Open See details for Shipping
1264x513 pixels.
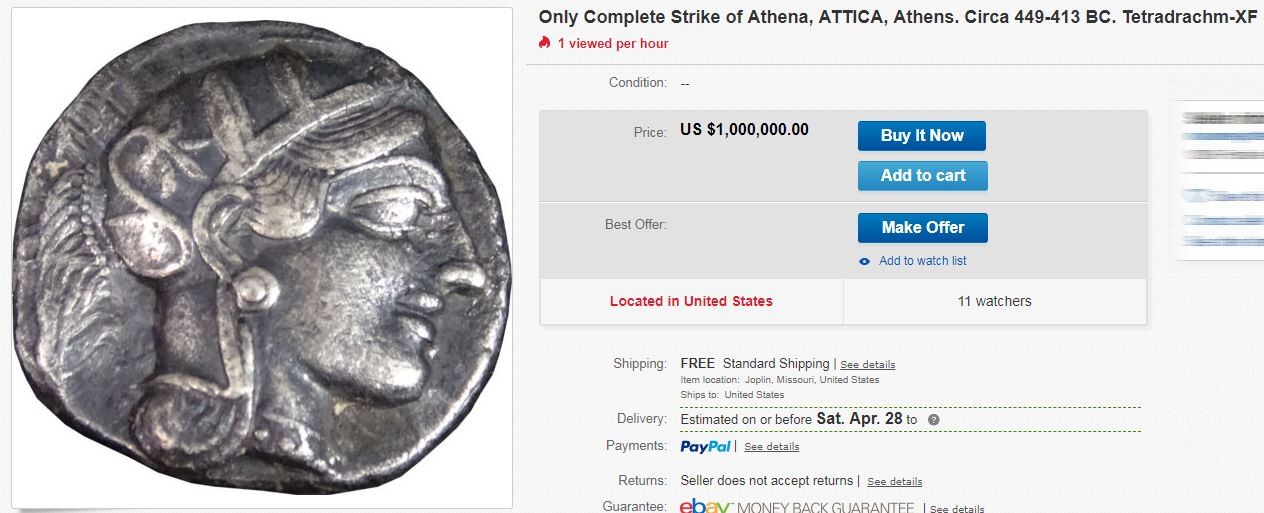[867, 365]
